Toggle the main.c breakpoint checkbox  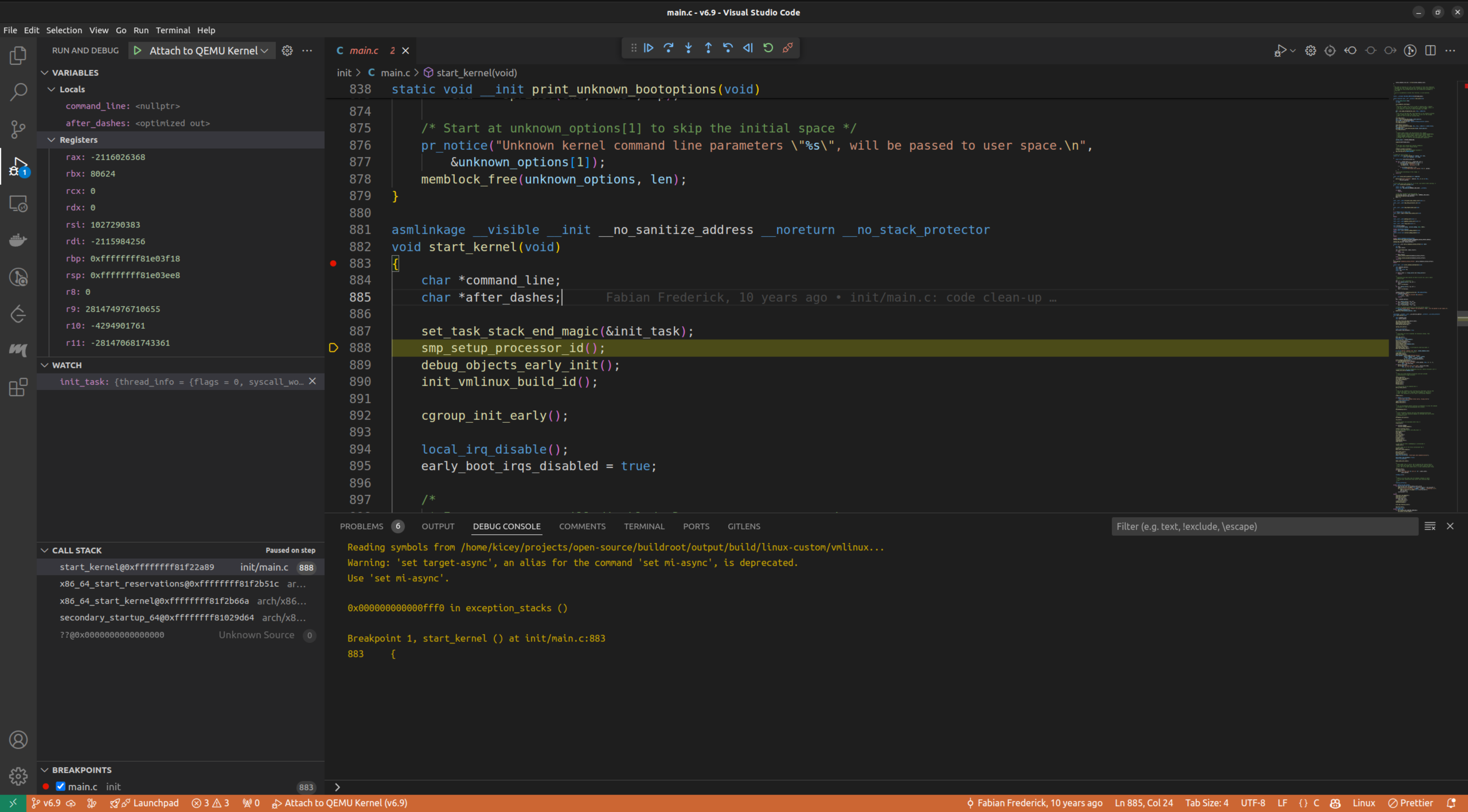(60, 786)
